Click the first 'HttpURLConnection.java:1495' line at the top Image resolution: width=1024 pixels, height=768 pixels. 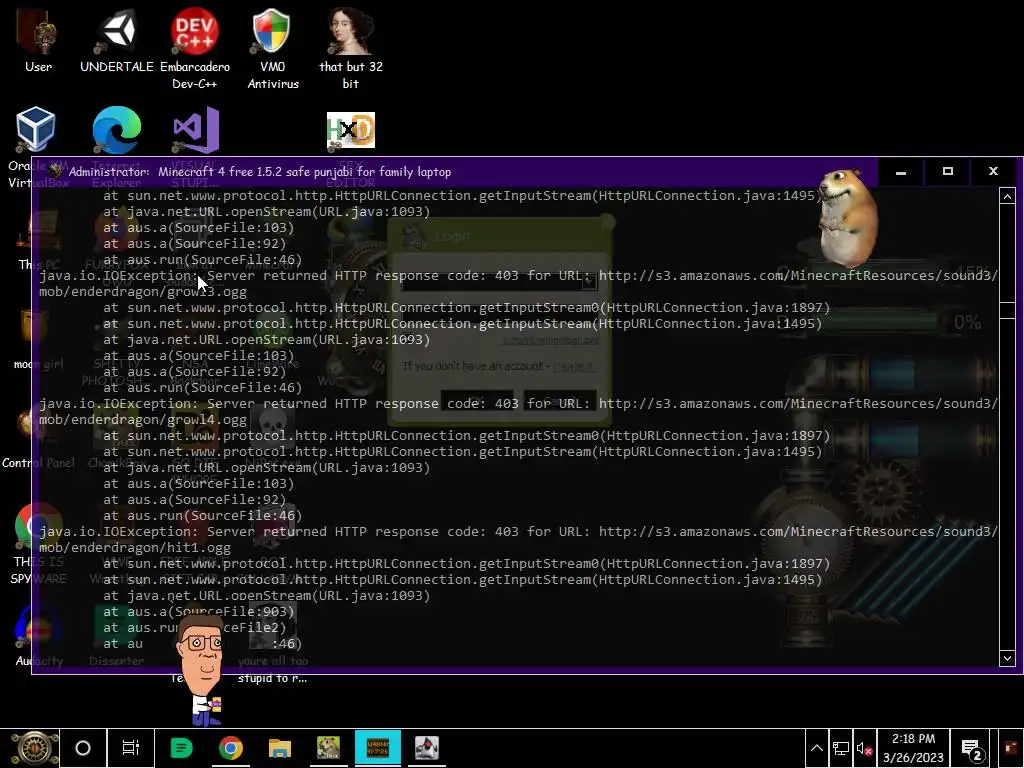[462, 195]
